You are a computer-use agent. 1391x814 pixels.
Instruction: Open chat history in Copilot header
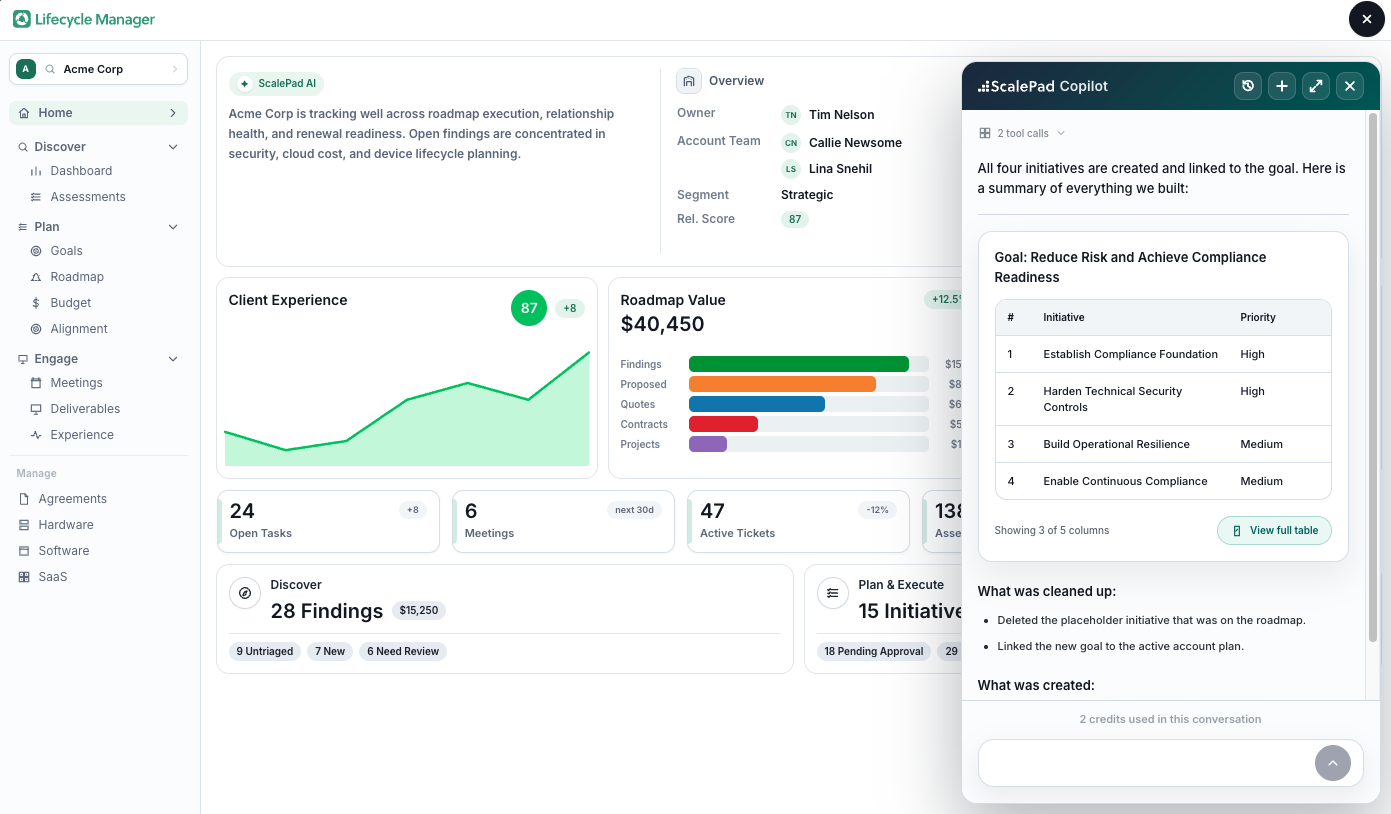tap(1248, 86)
